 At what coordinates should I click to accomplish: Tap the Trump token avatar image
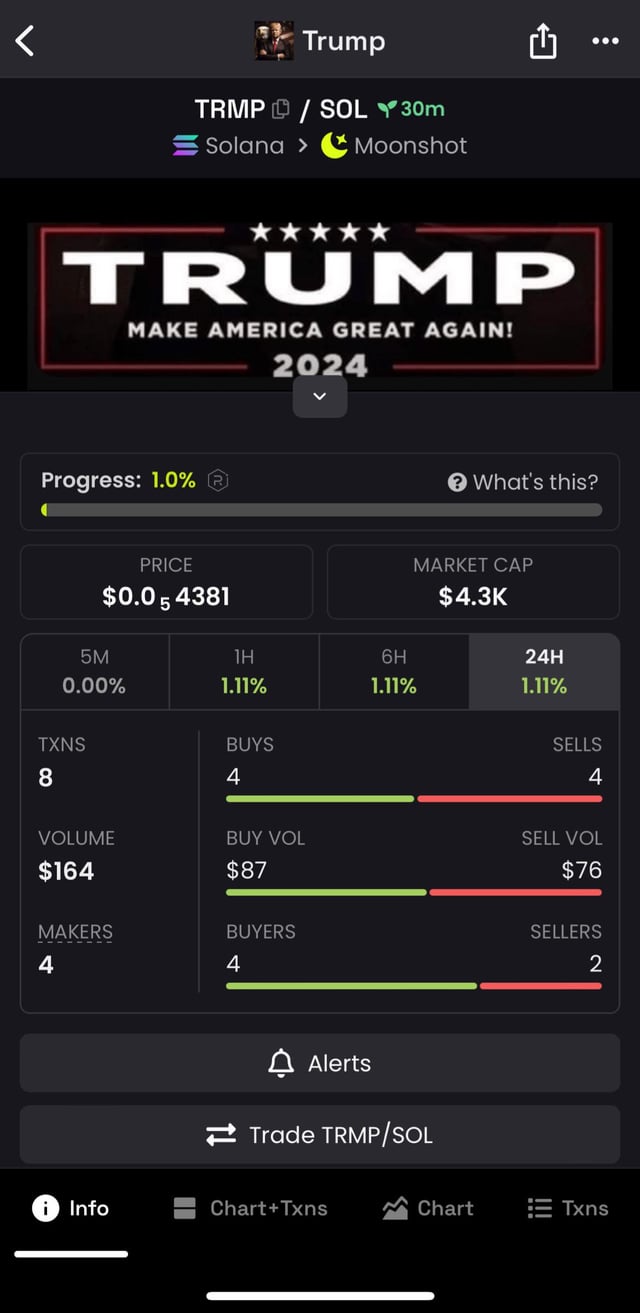tap(274, 41)
